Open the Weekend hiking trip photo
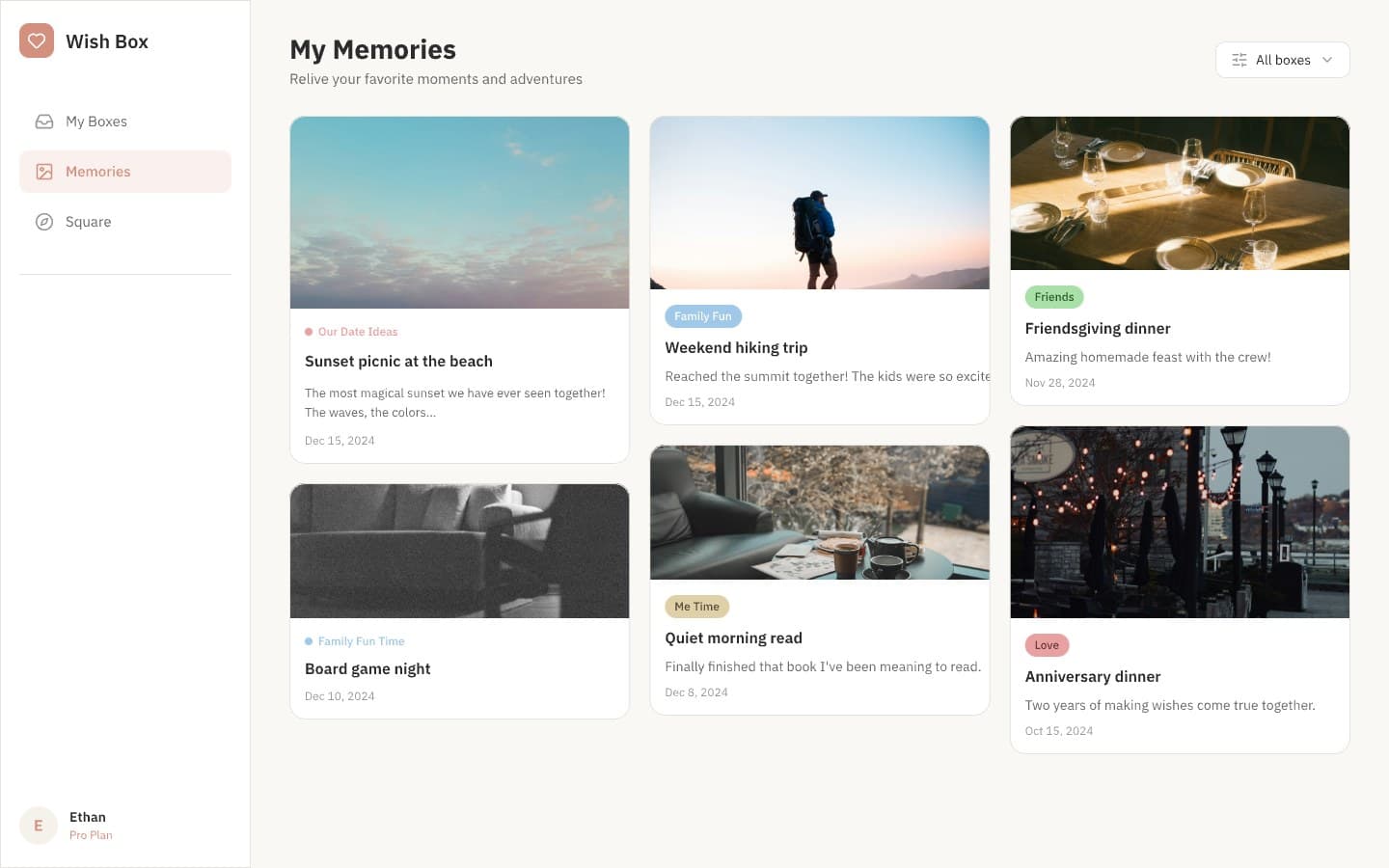Viewport: 1389px width, 868px height. (820, 203)
